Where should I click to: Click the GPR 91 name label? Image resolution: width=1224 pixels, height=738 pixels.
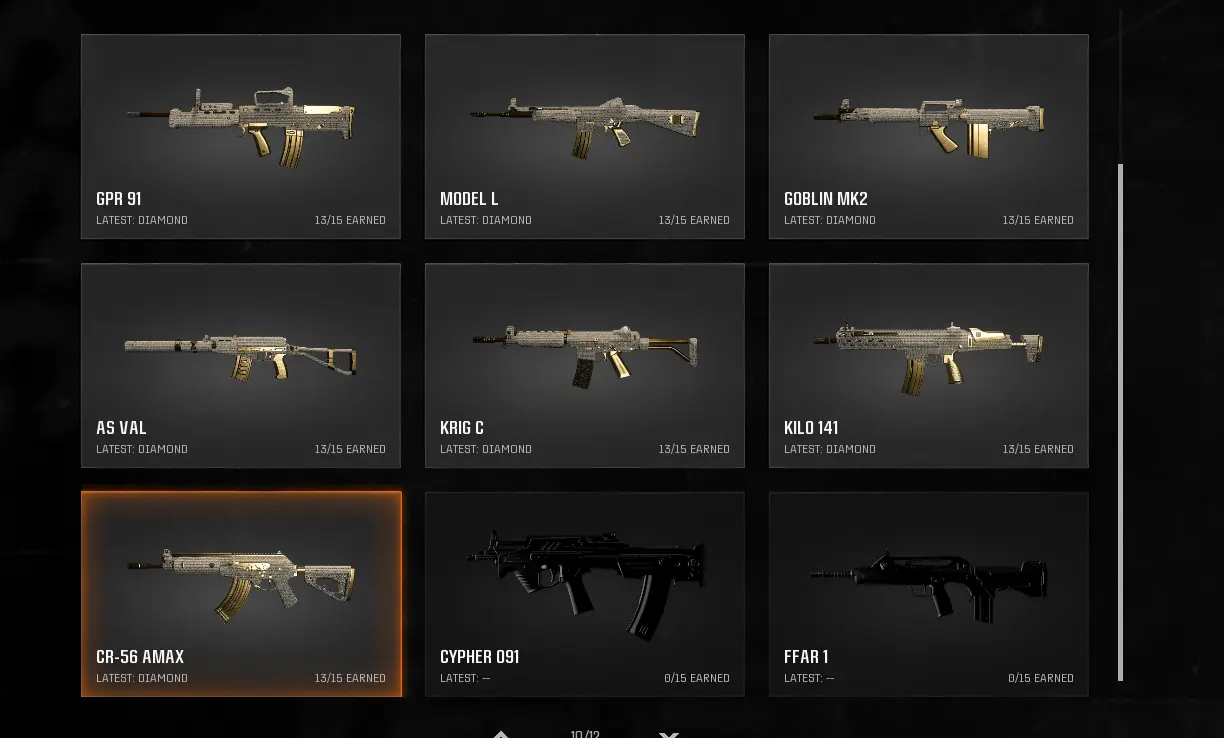pyautogui.click(x=119, y=199)
